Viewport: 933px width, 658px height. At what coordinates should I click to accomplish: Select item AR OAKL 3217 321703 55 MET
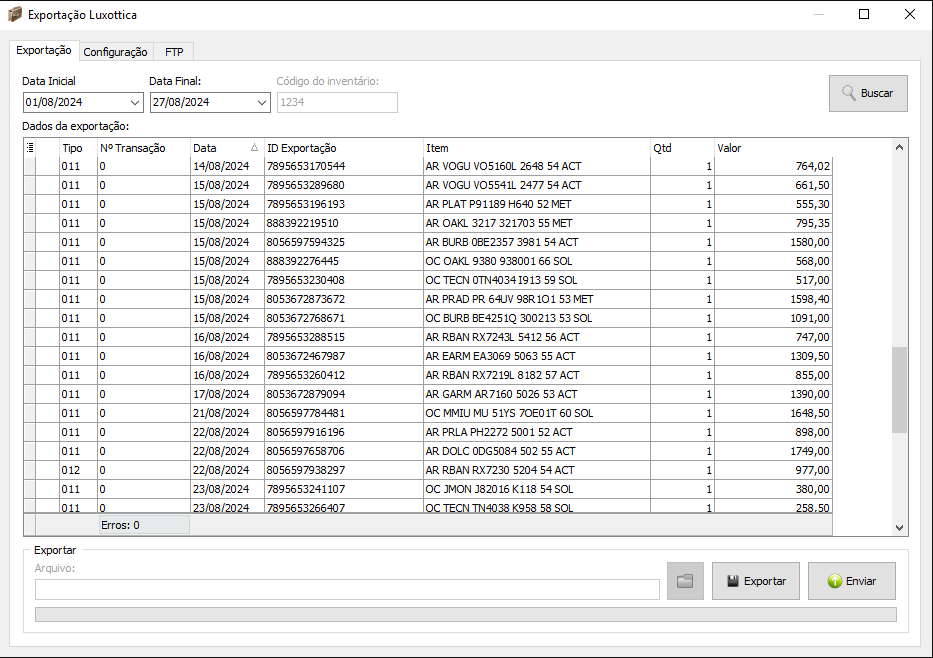536,223
